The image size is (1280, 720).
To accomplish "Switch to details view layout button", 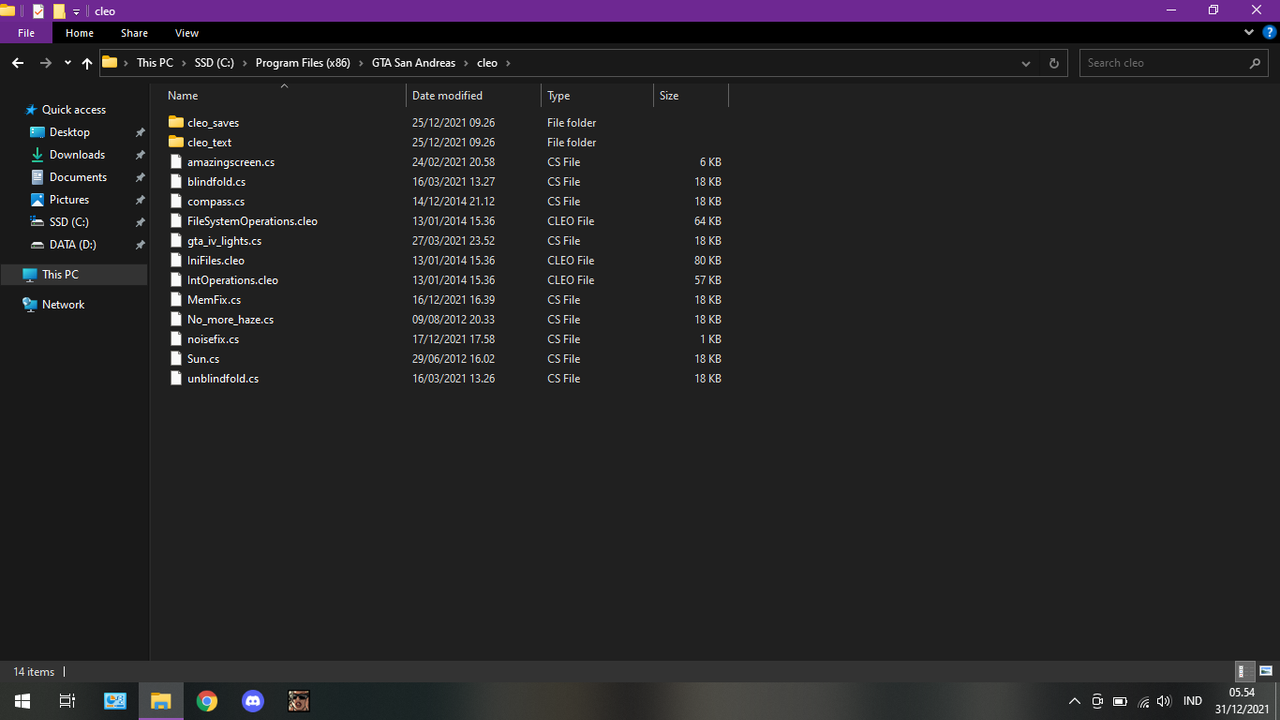I will (1244, 672).
